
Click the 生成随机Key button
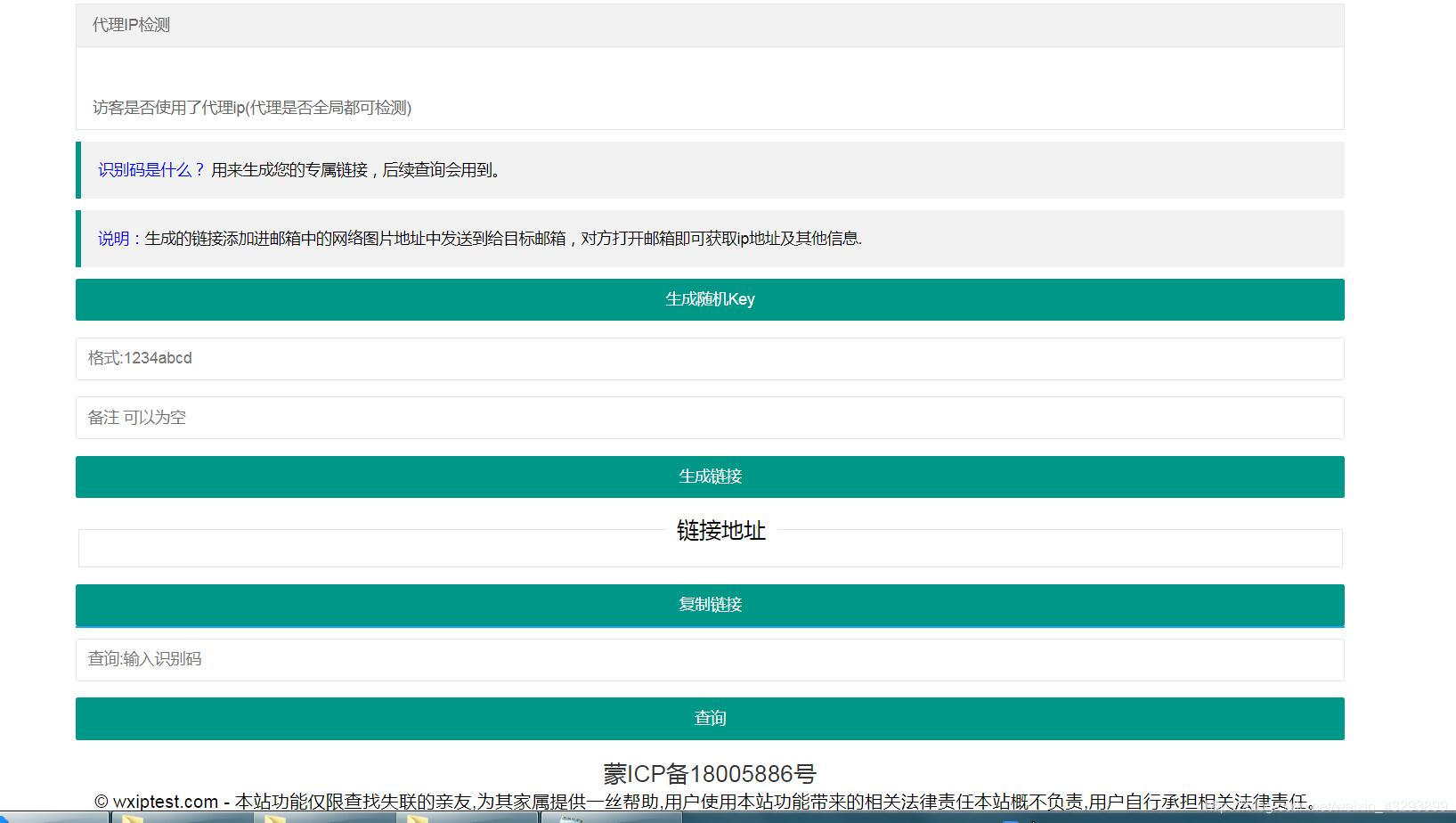(x=710, y=299)
